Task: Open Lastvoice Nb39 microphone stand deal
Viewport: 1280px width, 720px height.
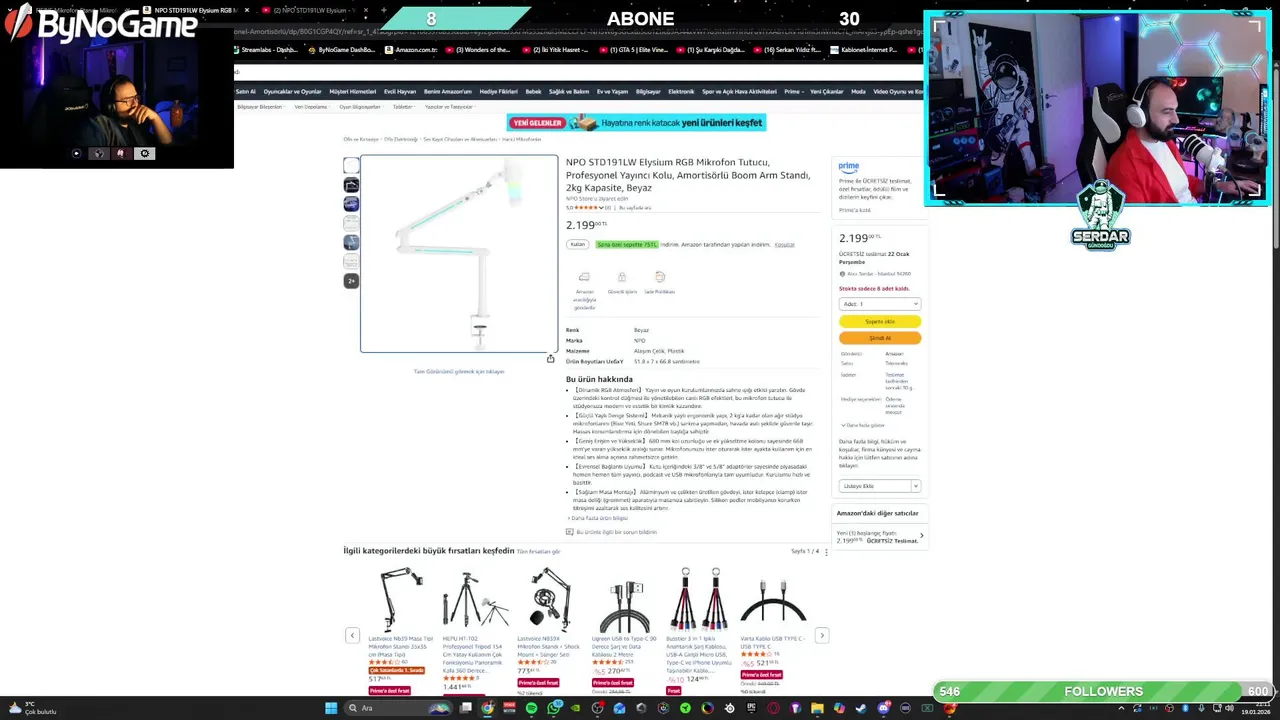Action: click(x=401, y=630)
